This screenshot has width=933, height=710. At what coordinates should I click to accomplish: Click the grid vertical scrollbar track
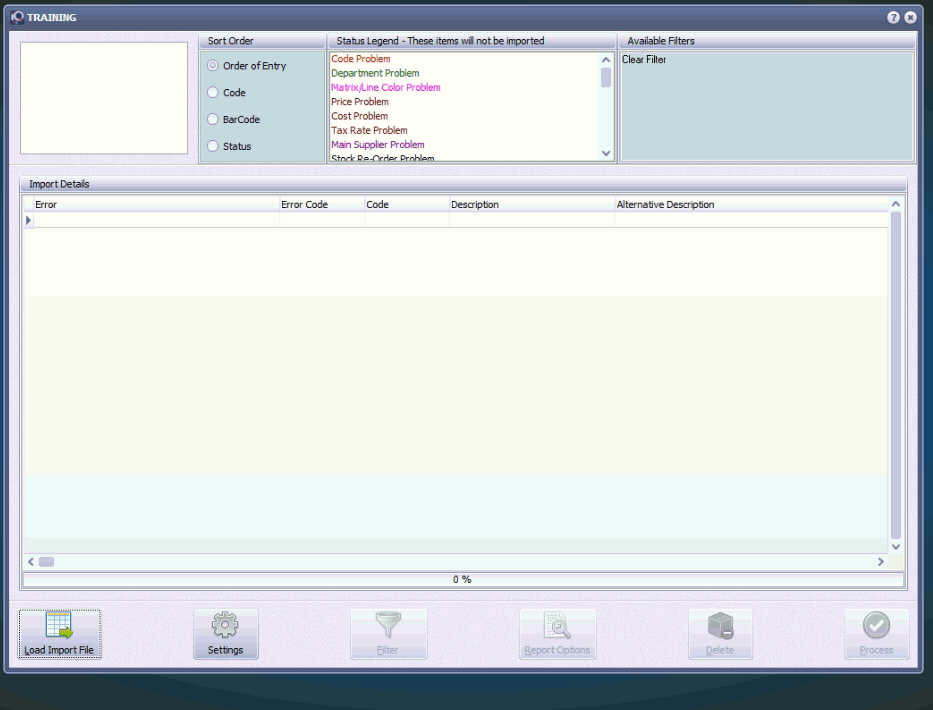896,375
